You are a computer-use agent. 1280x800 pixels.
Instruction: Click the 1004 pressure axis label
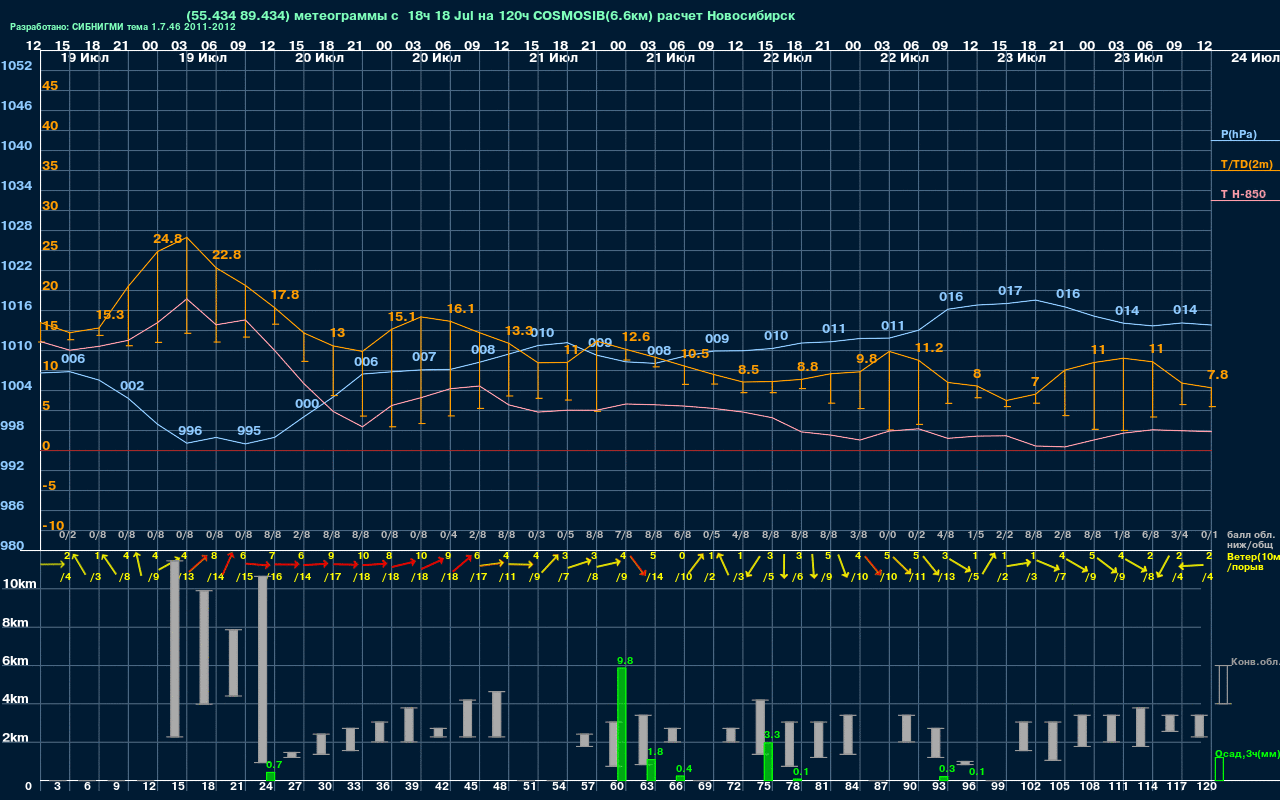click(x=16, y=386)
